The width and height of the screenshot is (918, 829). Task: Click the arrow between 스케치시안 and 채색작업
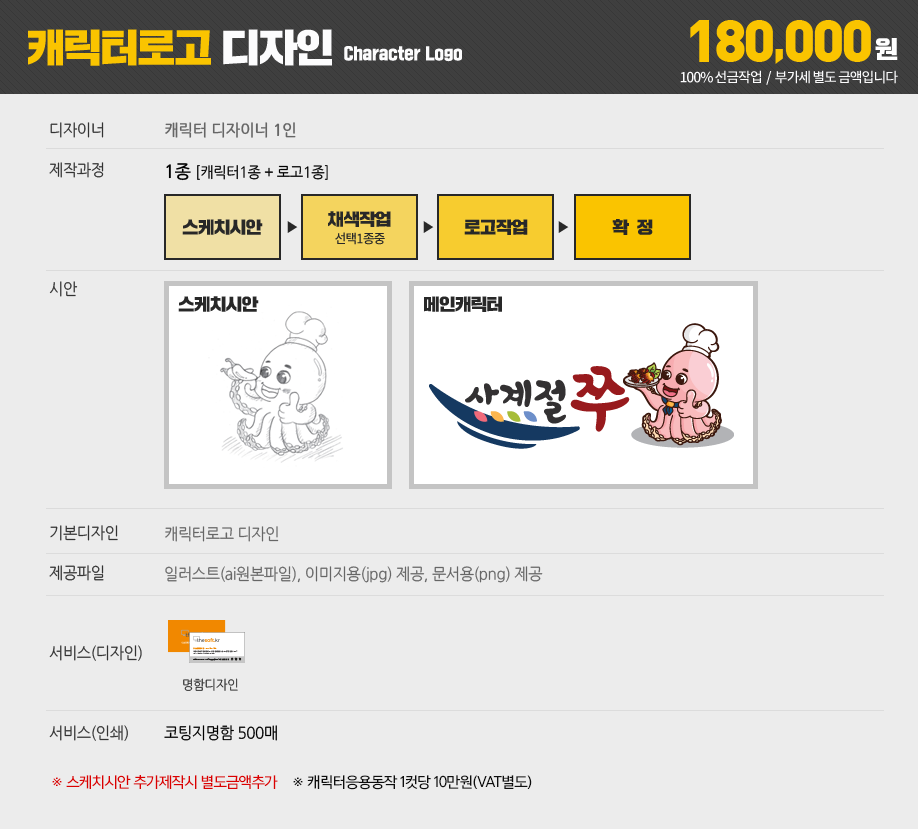point(292,227)
